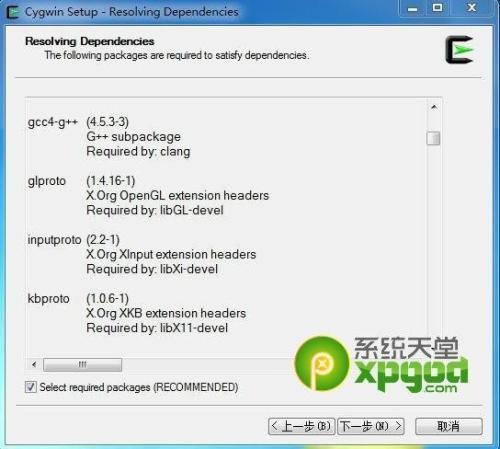Close the Cygwin Setup window
Image resolution: width=500 pixels, height=449 pixels.
471,8
